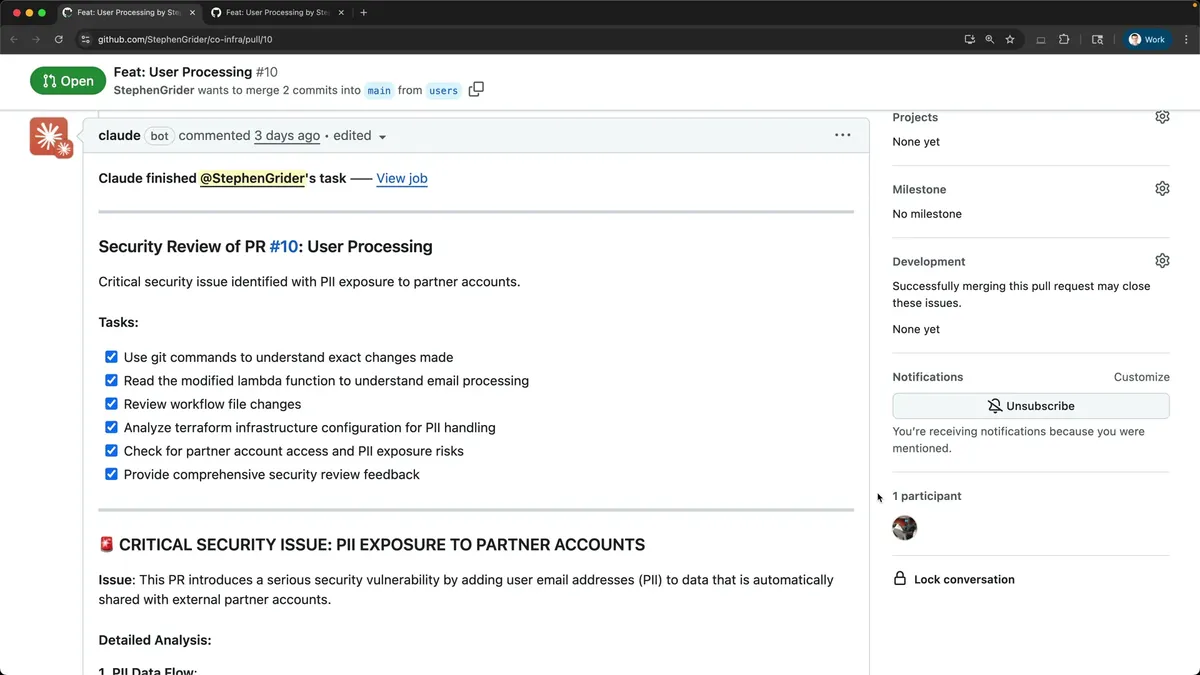Image resolution: width=1200 pixels, height=675 pixels.
Task: Click the Claude bot avatar
Action: 49,137
